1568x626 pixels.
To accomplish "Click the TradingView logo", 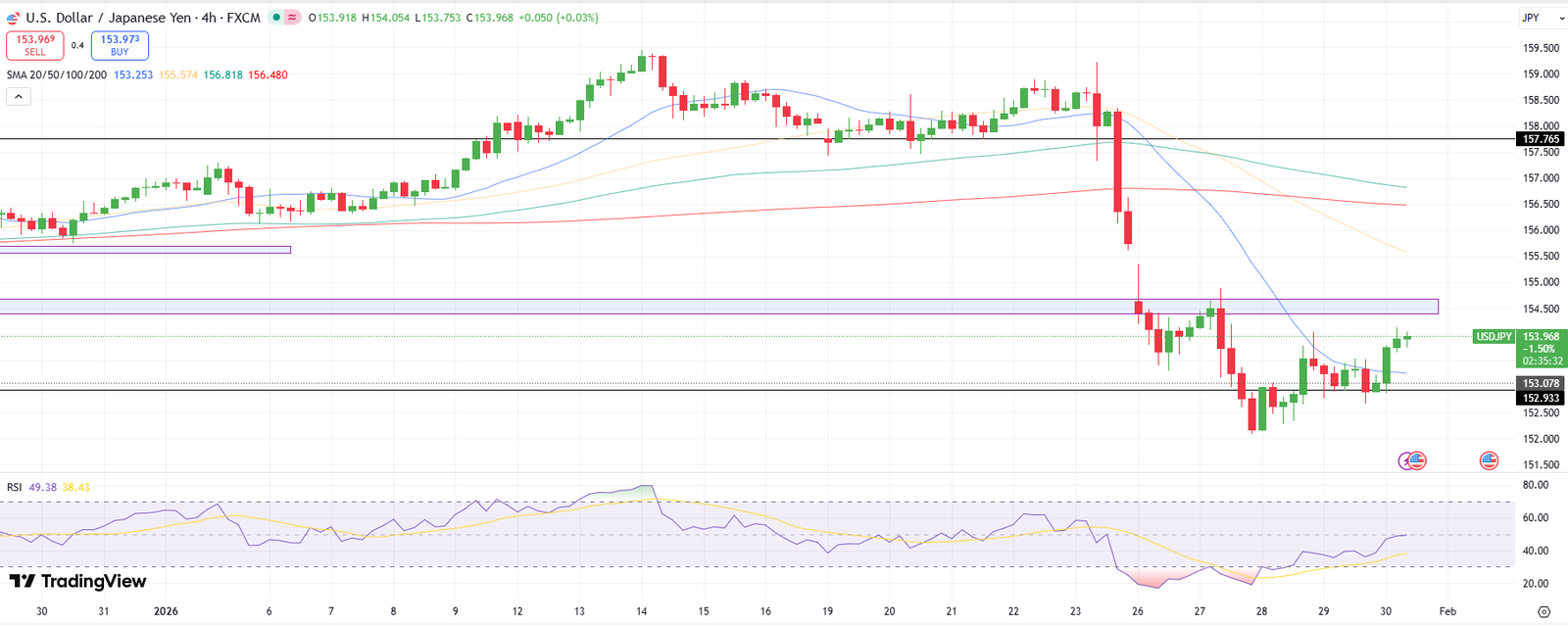I will (x=77, y=582).
